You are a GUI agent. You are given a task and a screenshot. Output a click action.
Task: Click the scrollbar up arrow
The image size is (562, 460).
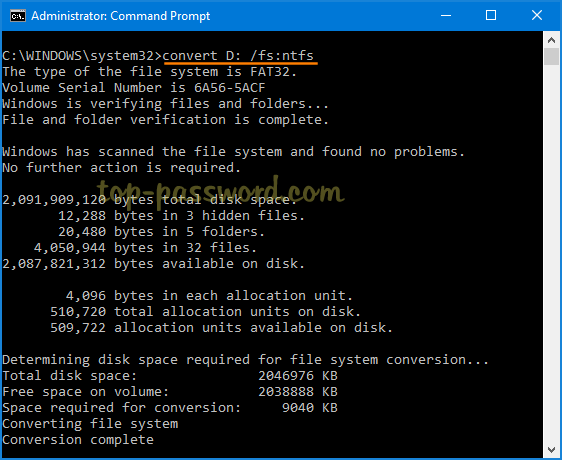coord(551,40)
